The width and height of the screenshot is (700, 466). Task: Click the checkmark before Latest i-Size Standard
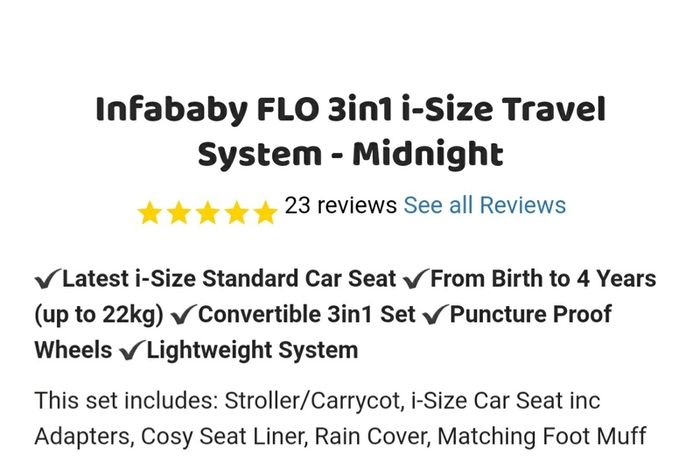tap(47, 279)
